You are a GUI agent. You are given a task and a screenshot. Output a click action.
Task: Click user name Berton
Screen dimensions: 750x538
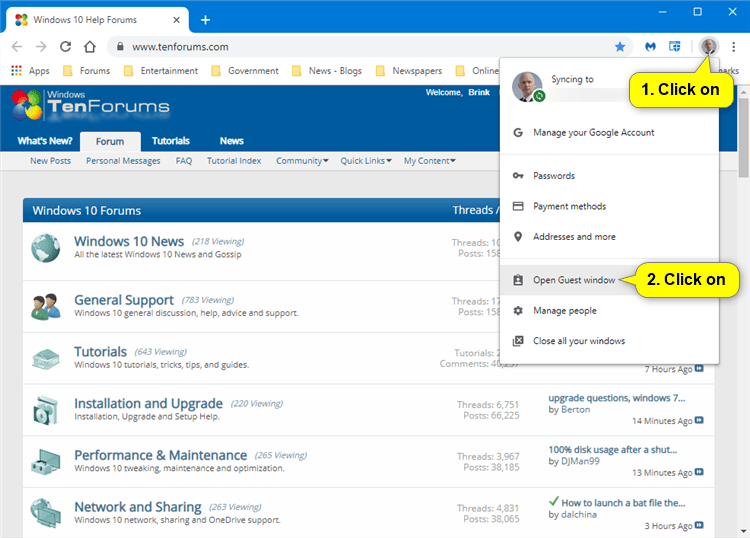[575, 409]
